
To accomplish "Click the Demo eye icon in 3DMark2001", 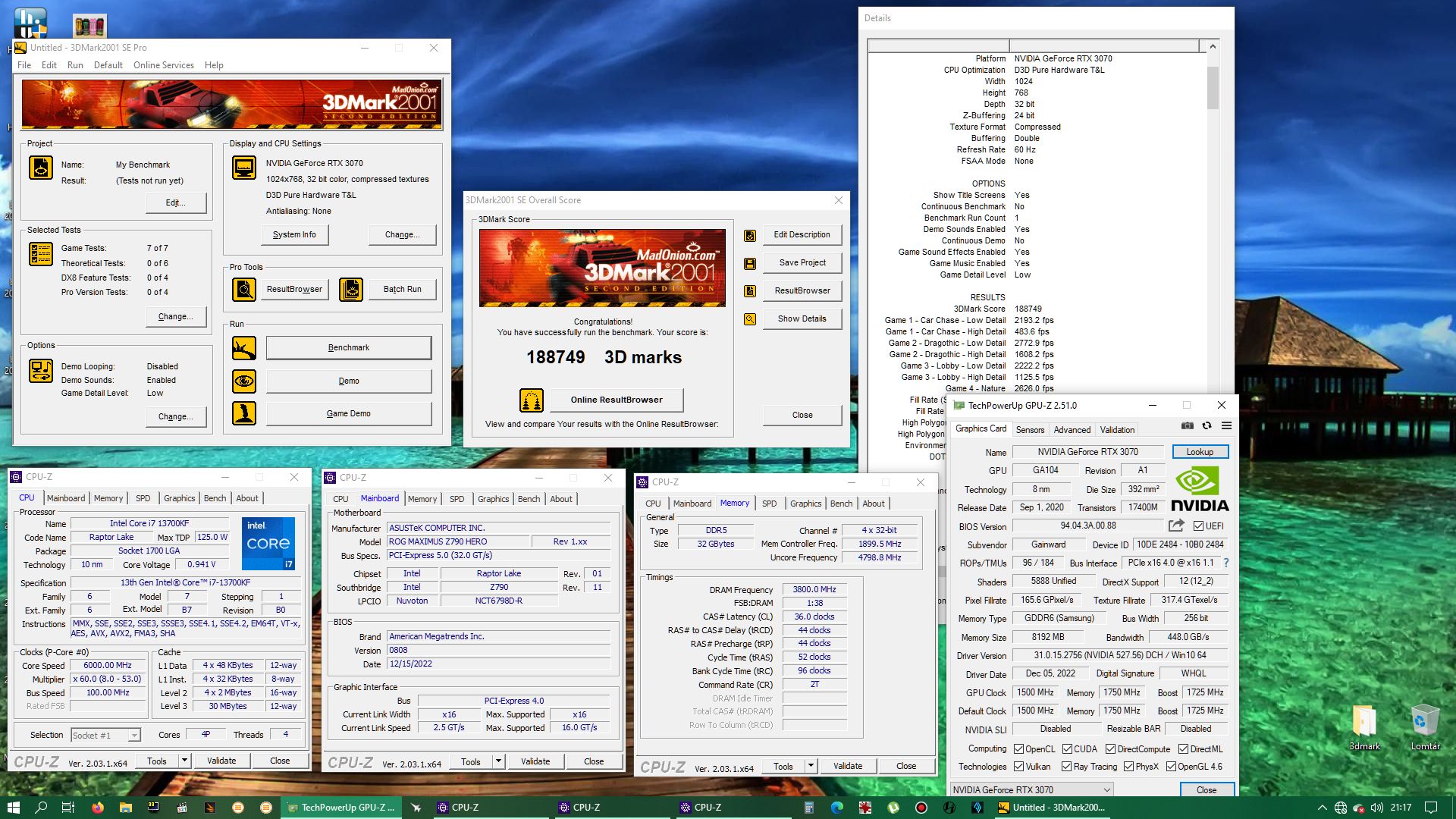I will pos(244,381).
